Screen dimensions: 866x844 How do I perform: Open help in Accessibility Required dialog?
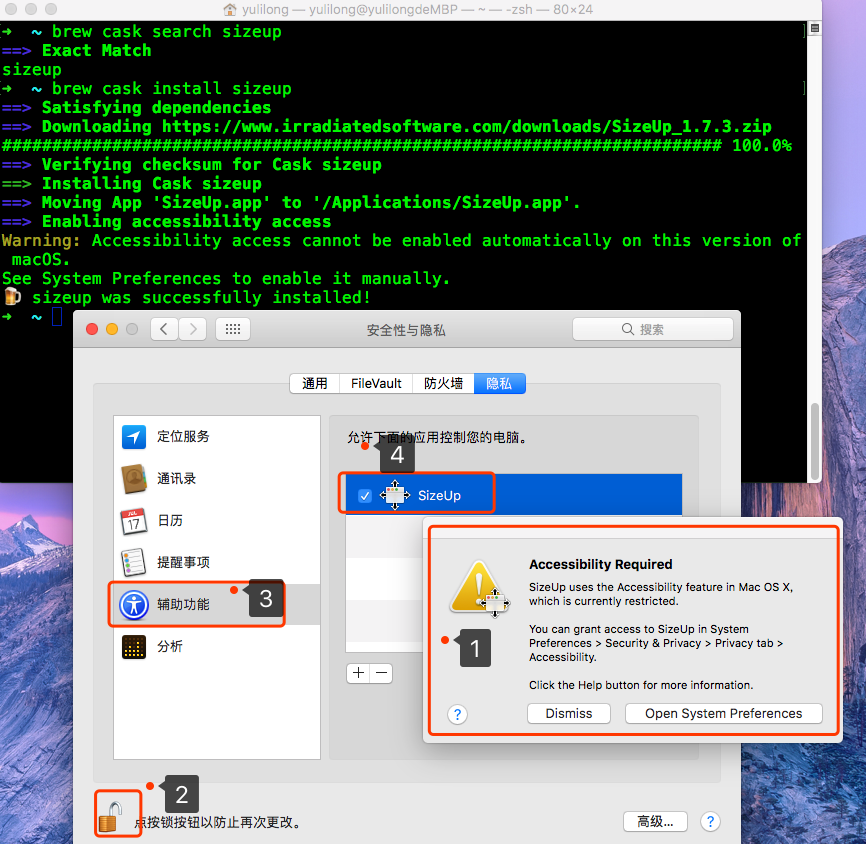457,714
